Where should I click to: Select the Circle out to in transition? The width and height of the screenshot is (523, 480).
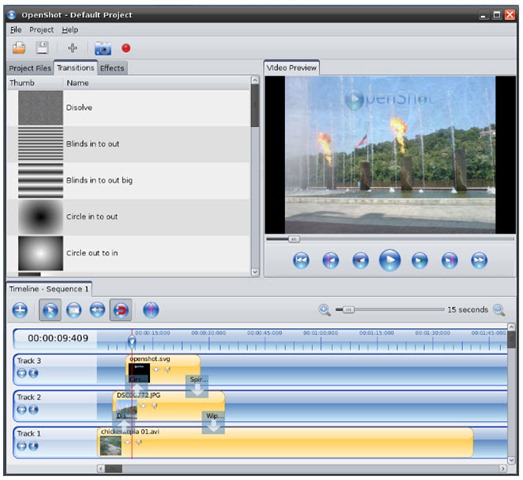[128, 253]
